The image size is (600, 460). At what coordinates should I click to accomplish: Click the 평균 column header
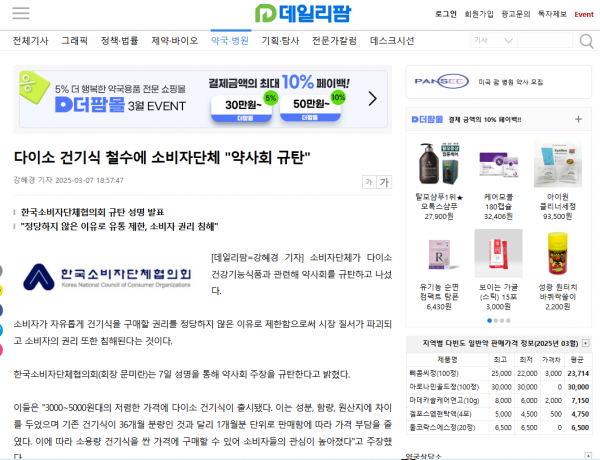pos(577,359)
